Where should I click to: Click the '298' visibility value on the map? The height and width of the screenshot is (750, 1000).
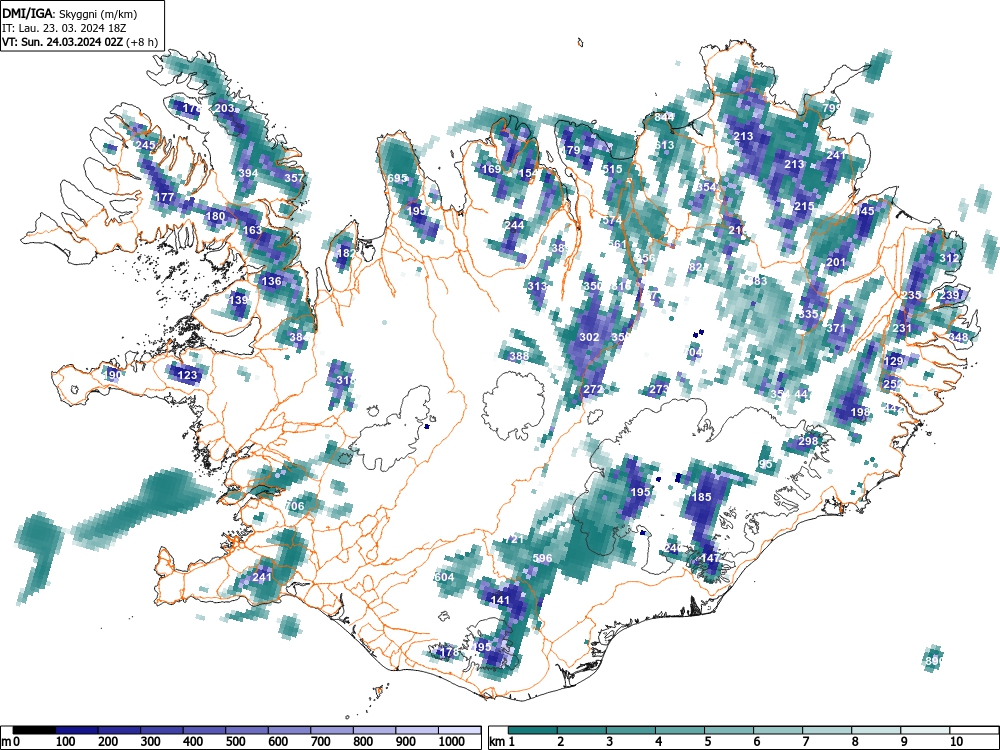808,441
